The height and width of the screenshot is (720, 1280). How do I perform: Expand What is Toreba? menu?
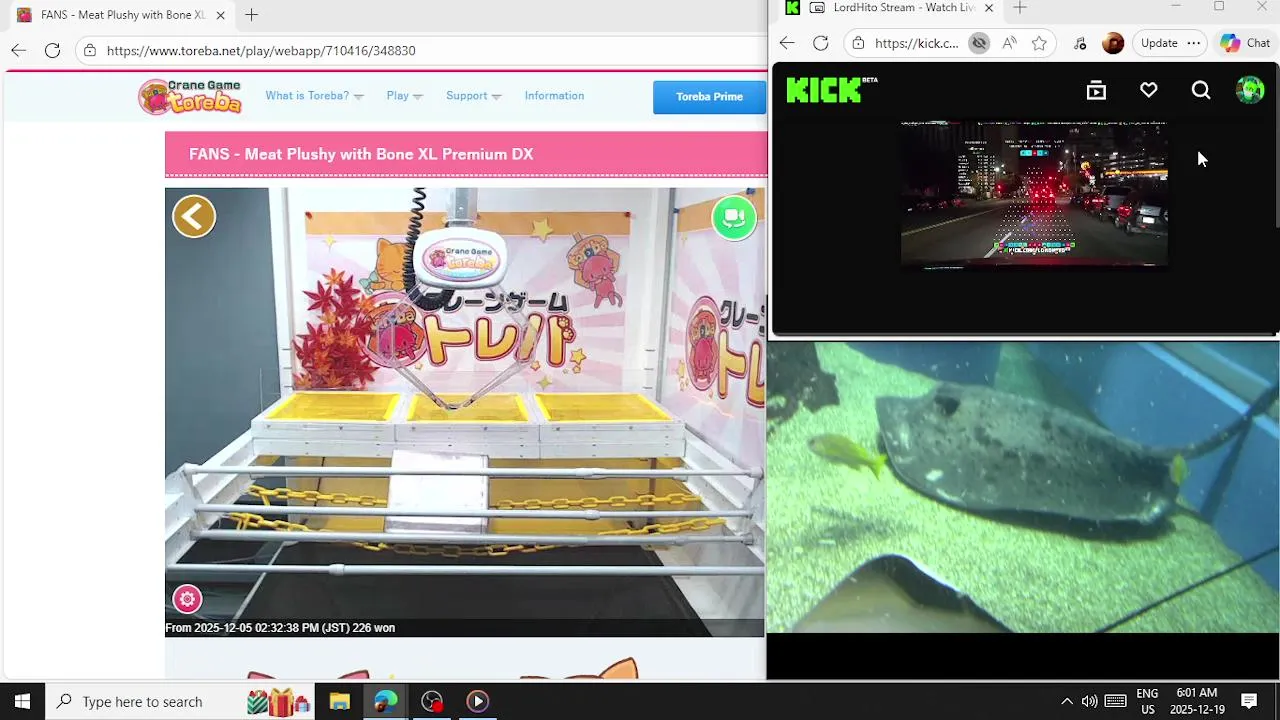[314, 96]
